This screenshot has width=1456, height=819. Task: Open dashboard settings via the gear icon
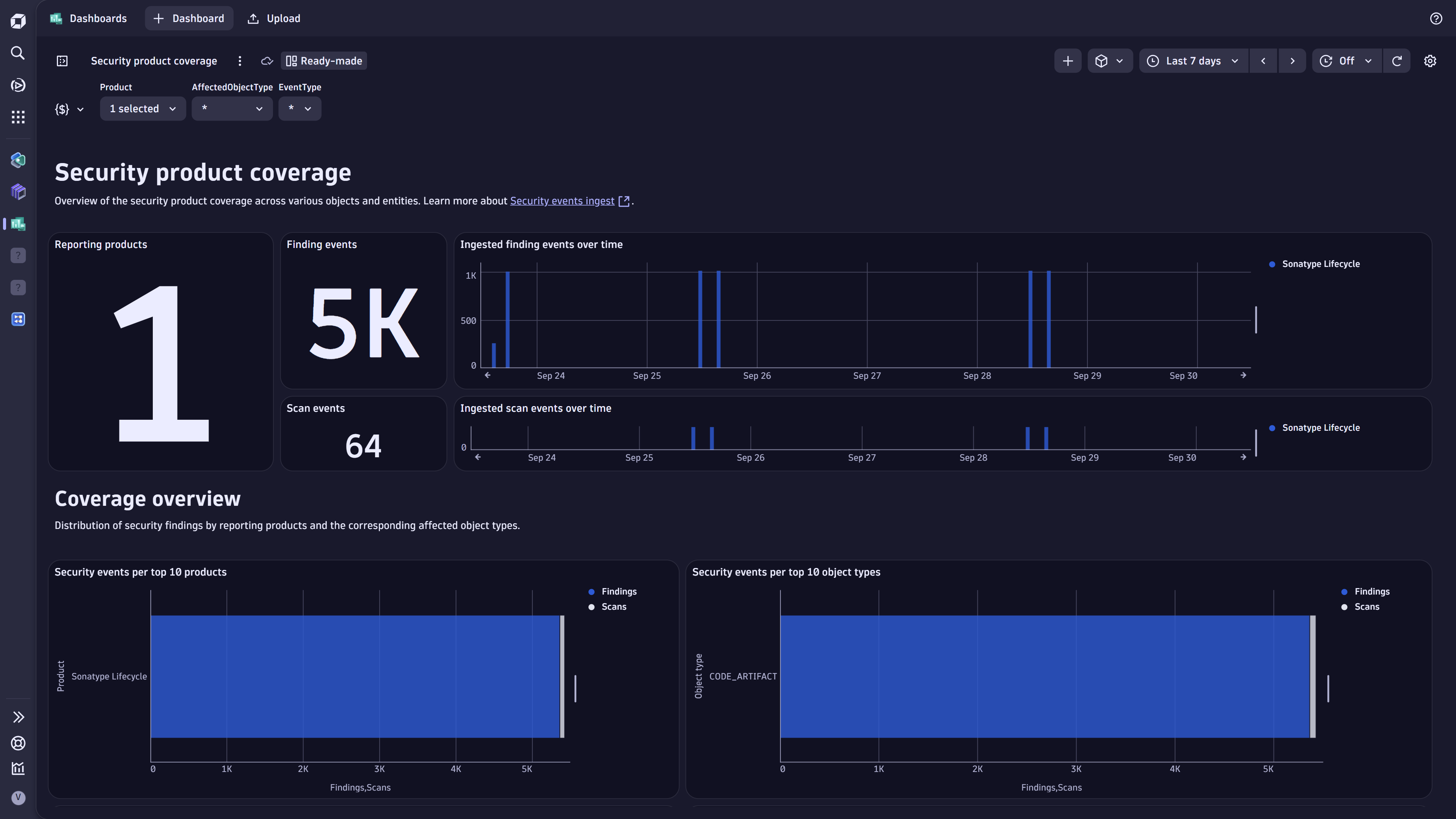pyautogui.click(x=1430, y=61)
